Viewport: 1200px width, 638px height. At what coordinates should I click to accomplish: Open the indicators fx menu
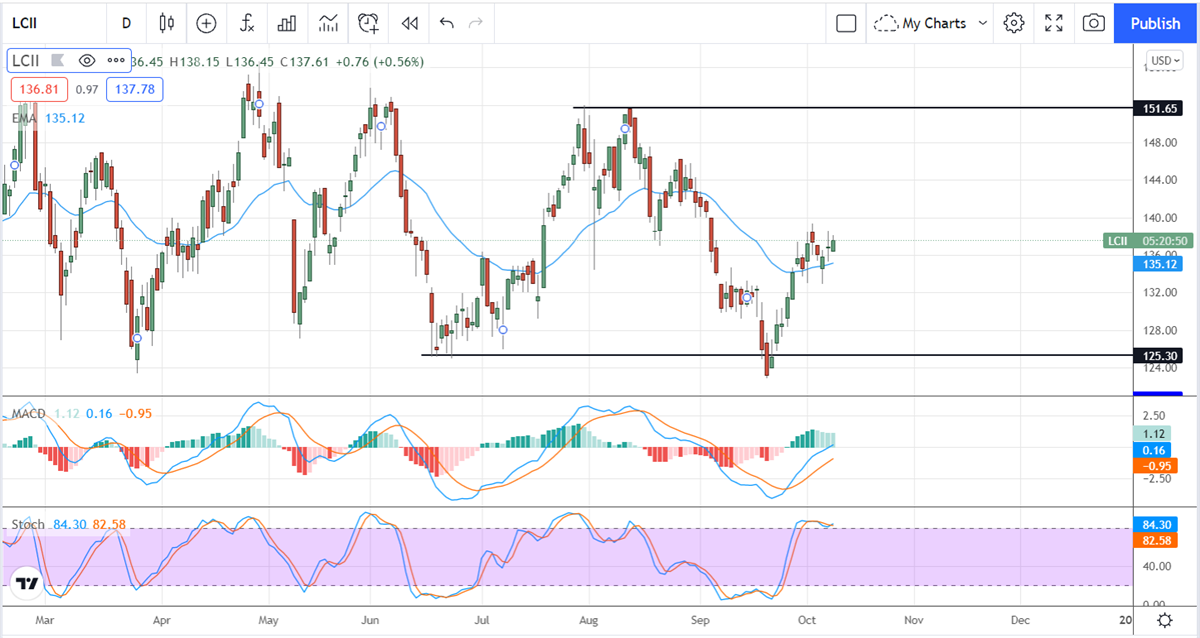[x=246, y=22]
